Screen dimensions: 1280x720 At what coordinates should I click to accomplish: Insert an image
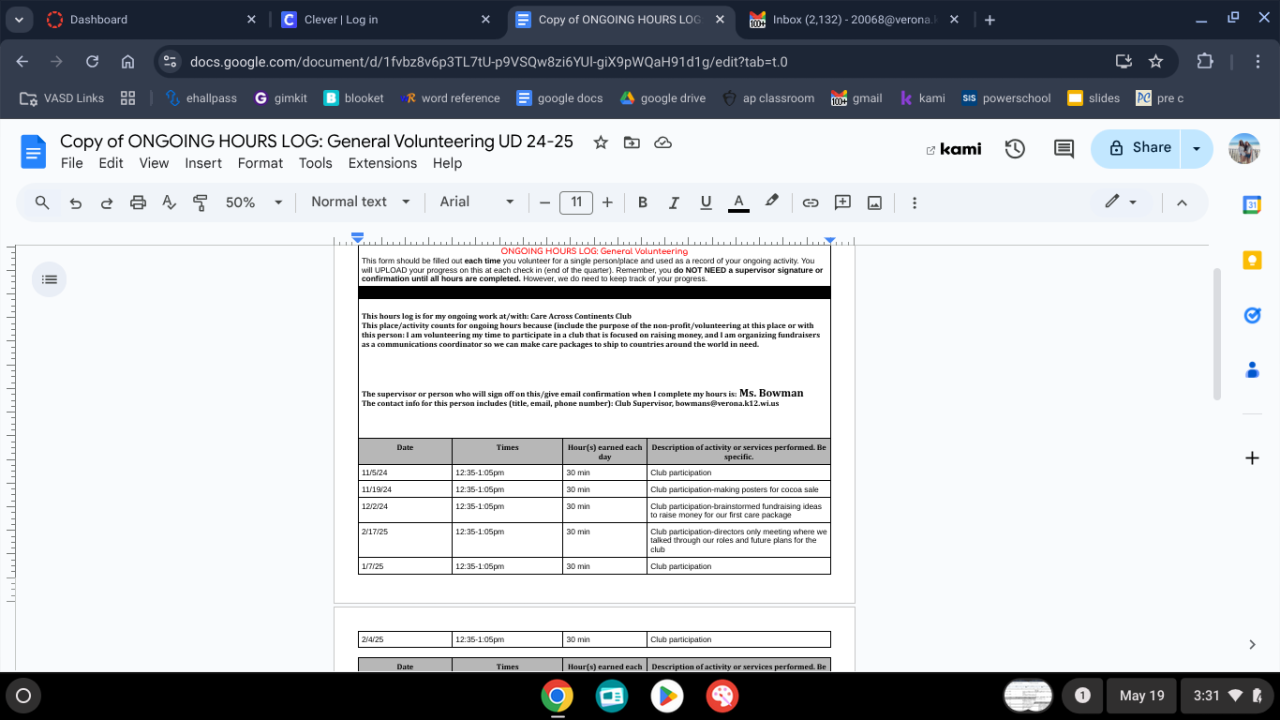coord(875,202)
